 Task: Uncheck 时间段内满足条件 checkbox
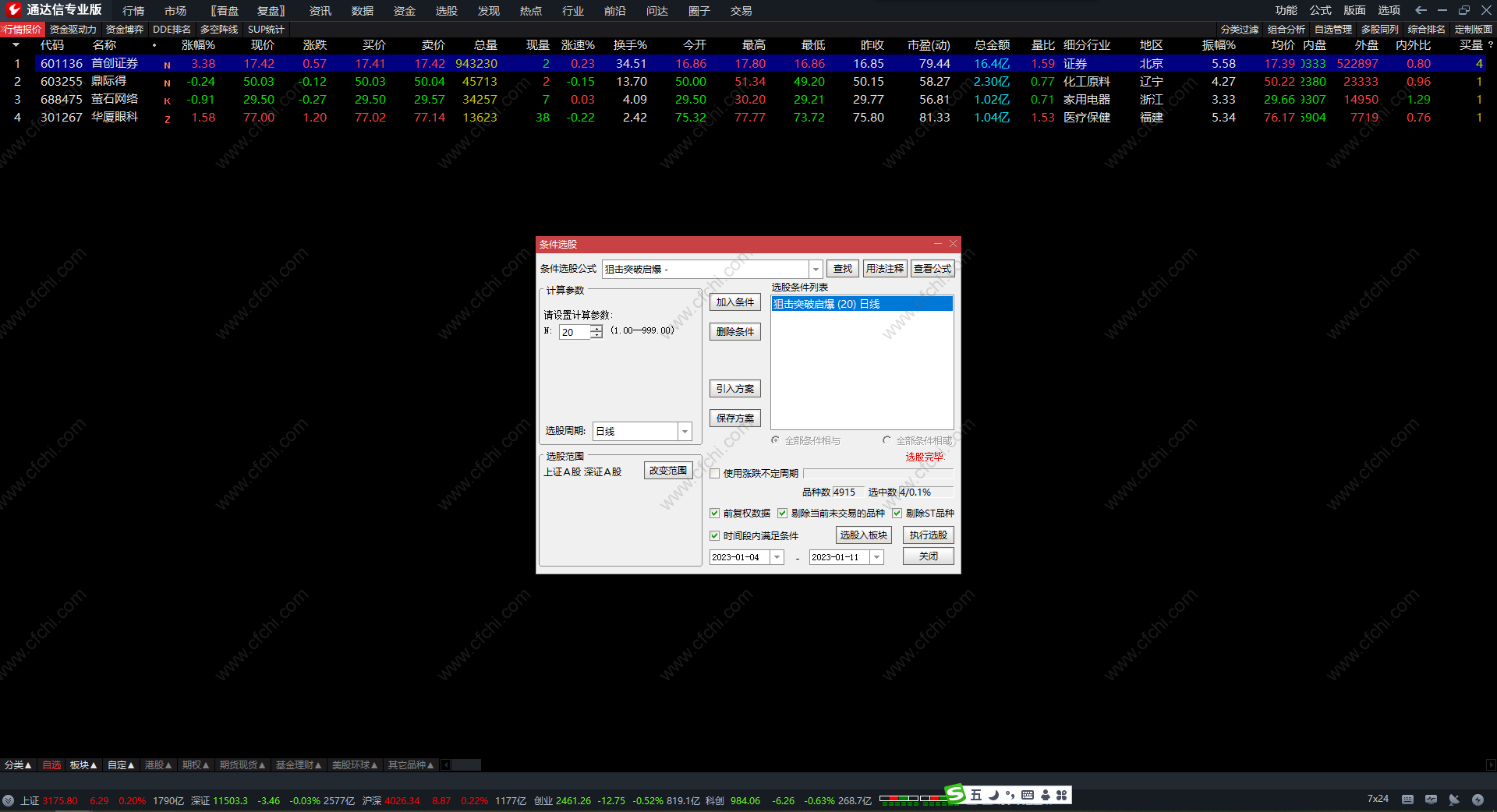[x=714, y=536]
